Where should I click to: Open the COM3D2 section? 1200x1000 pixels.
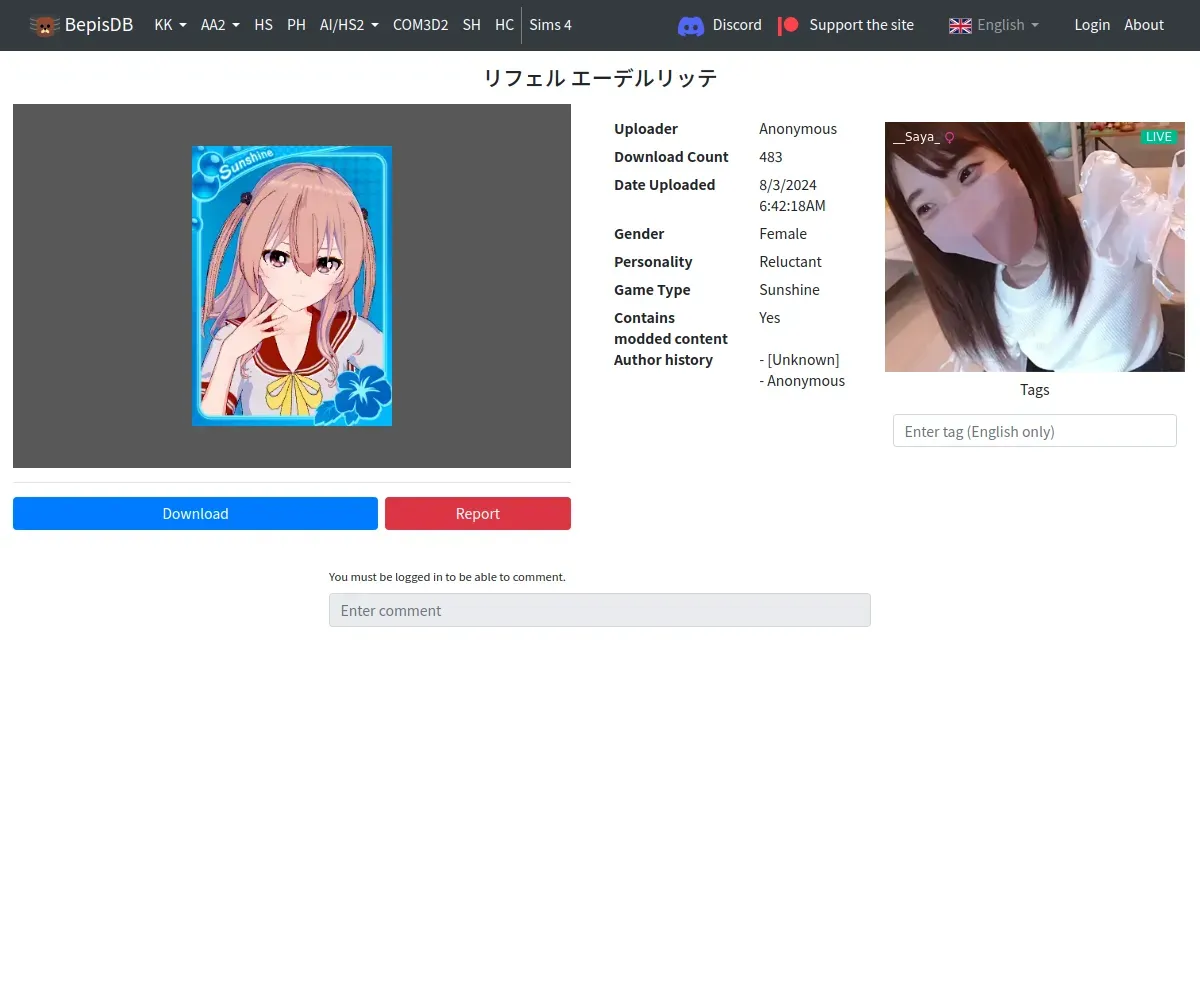click(x=420, y=25)
